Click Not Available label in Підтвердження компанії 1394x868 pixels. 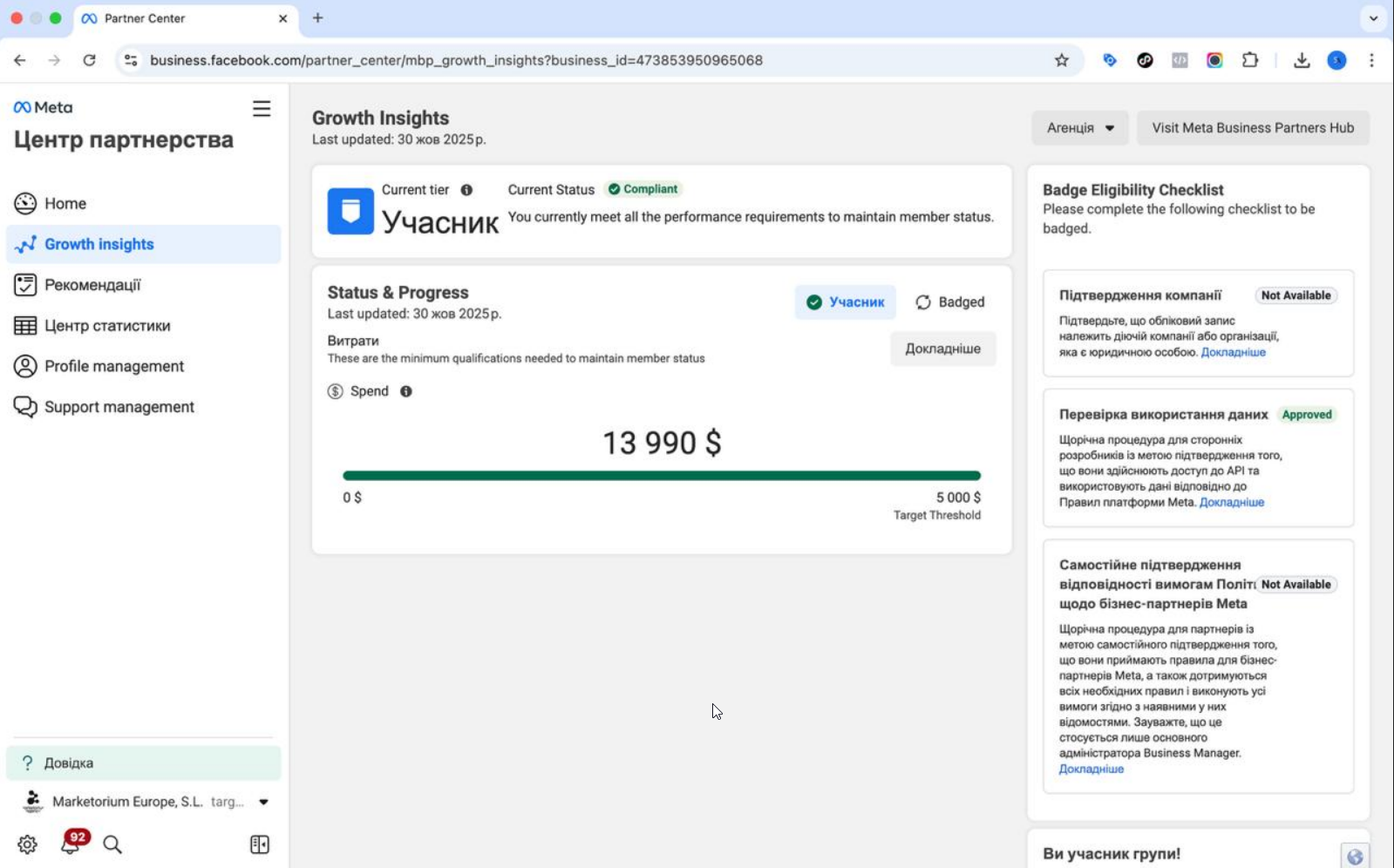click(x=1295, y=295)
